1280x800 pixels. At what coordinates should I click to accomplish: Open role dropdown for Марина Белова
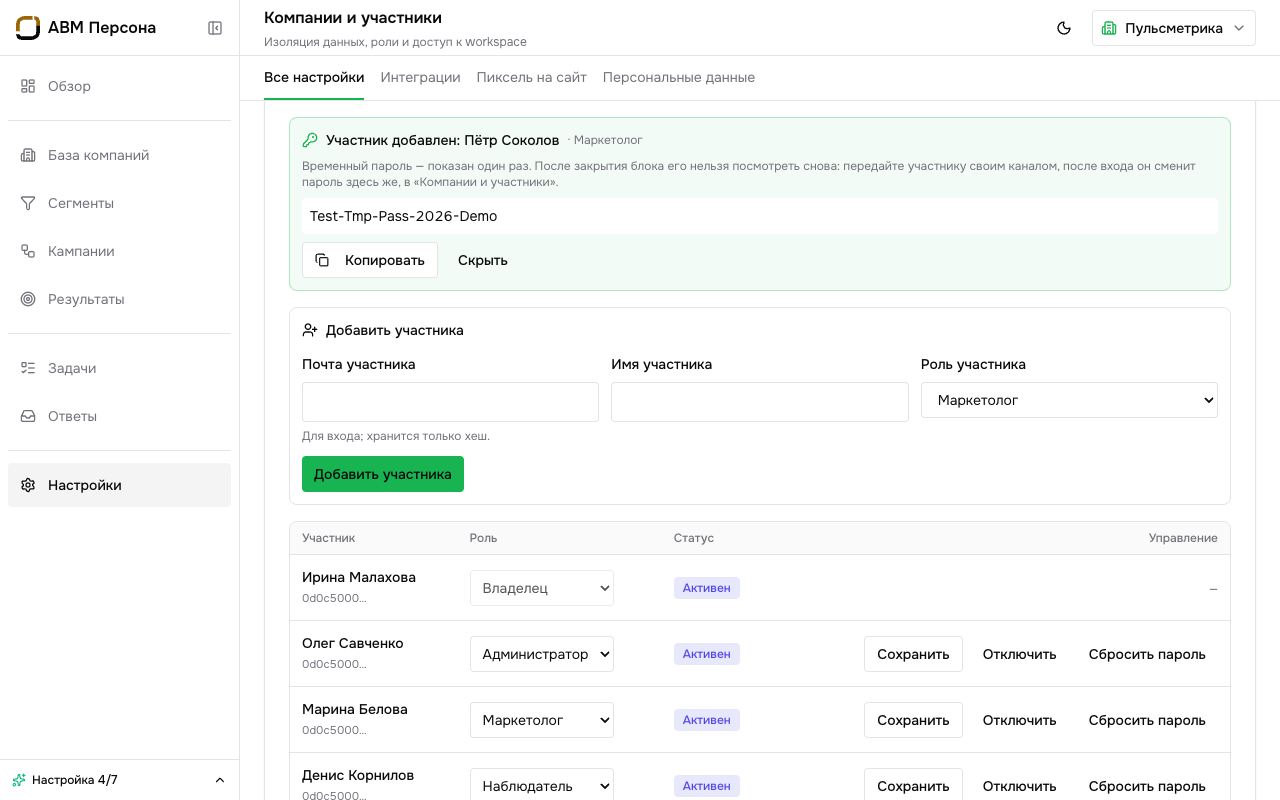tap(542, 720)
